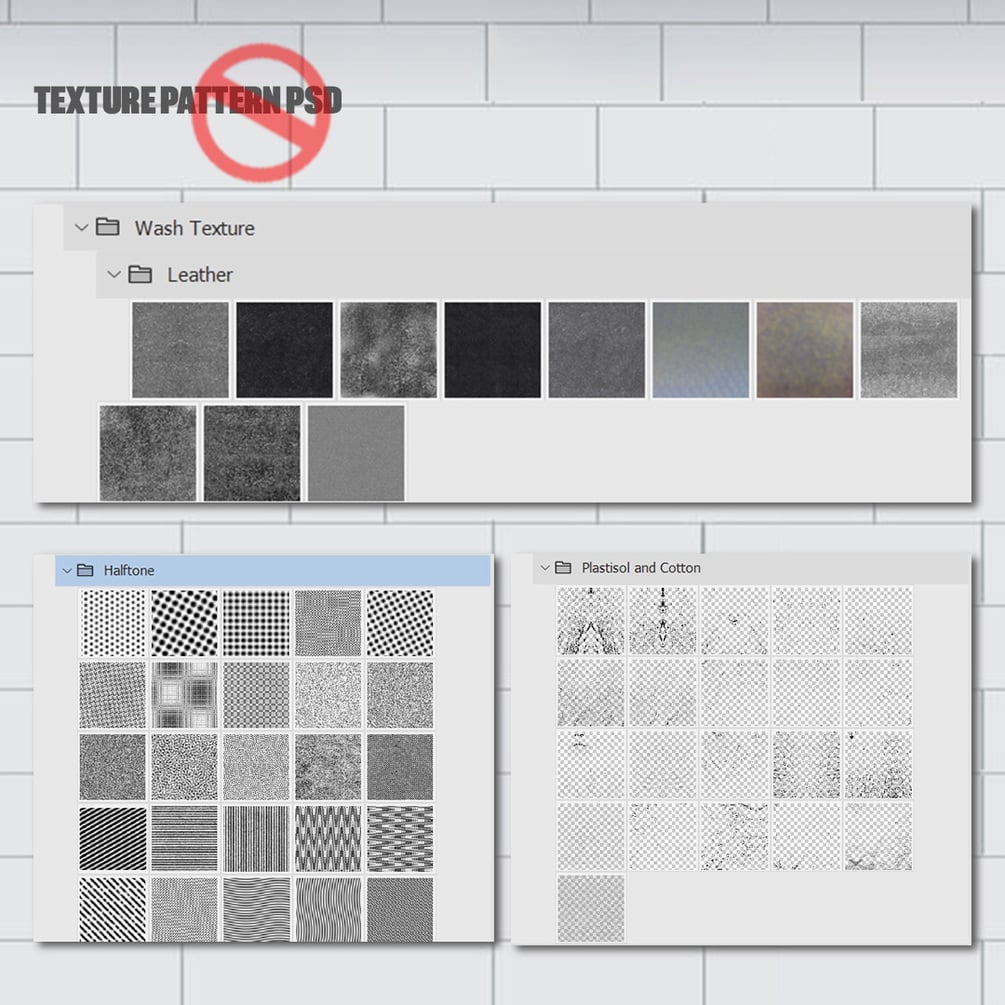Click the Wash Texture folder icon
This screenshot has height=1005, width=1005.
108,226
